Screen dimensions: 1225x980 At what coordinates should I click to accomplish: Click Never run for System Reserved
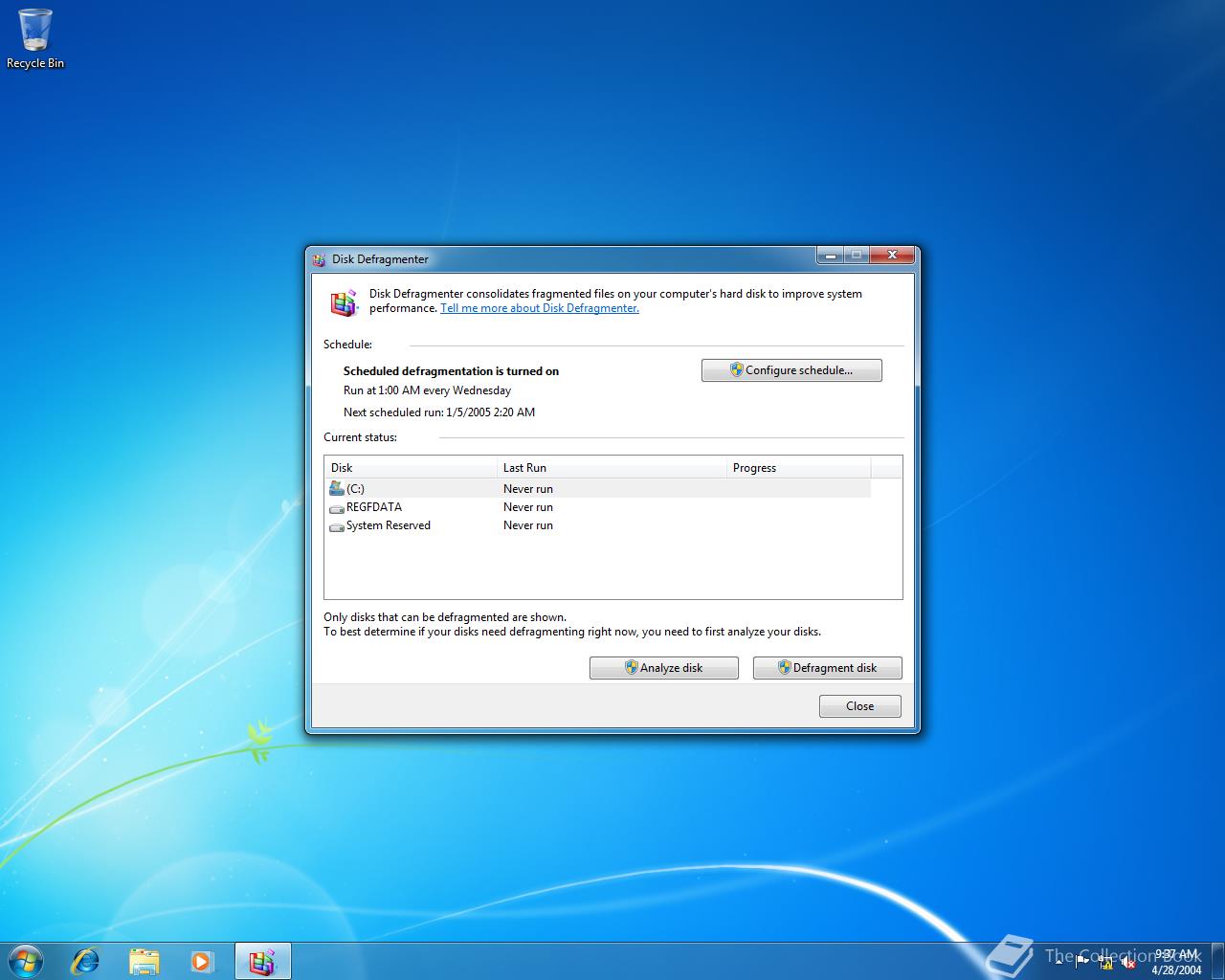click(528, 525)
